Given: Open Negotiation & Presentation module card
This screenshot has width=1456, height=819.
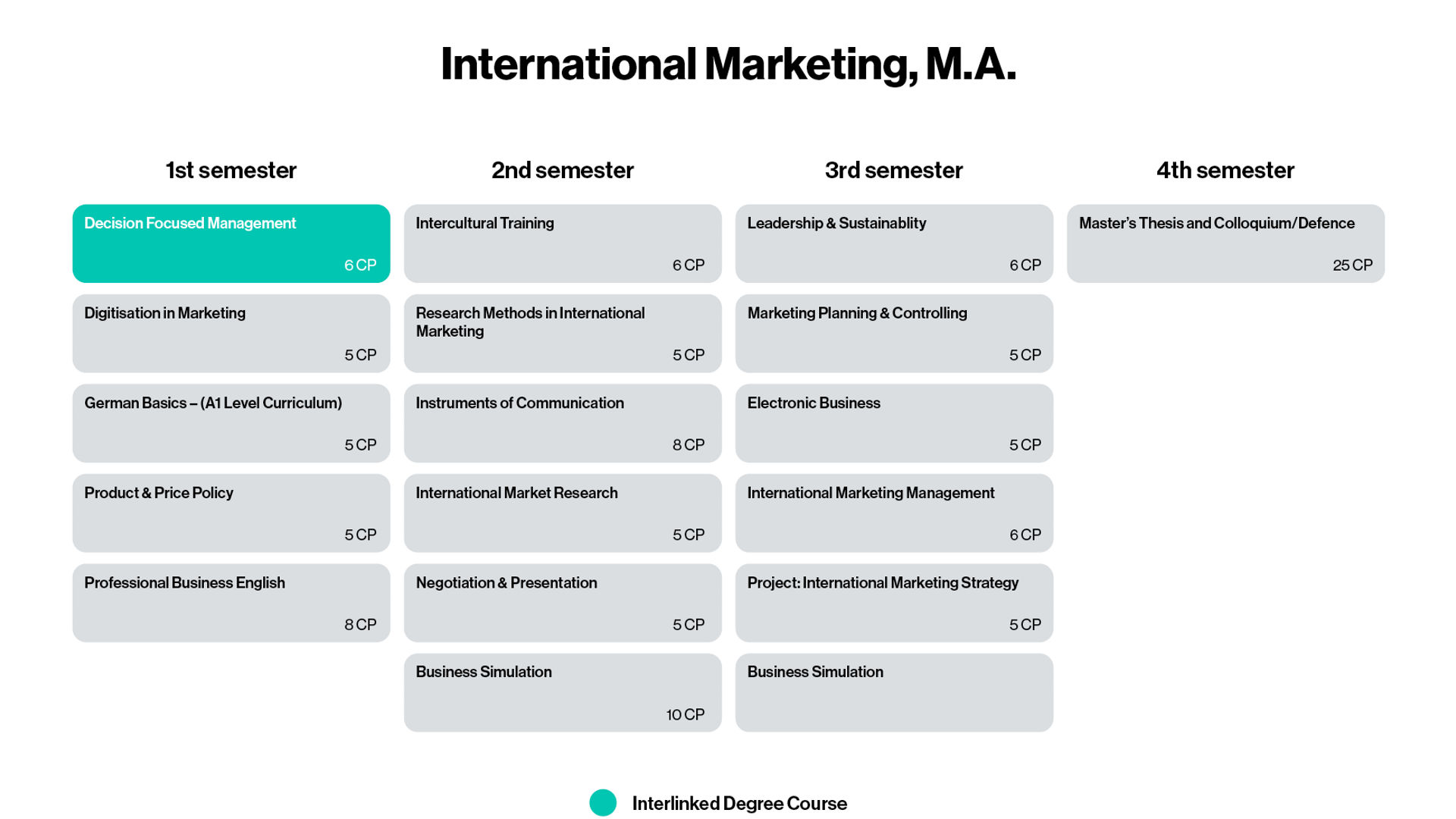Looking at the screenshot, I should click(563, 603).
